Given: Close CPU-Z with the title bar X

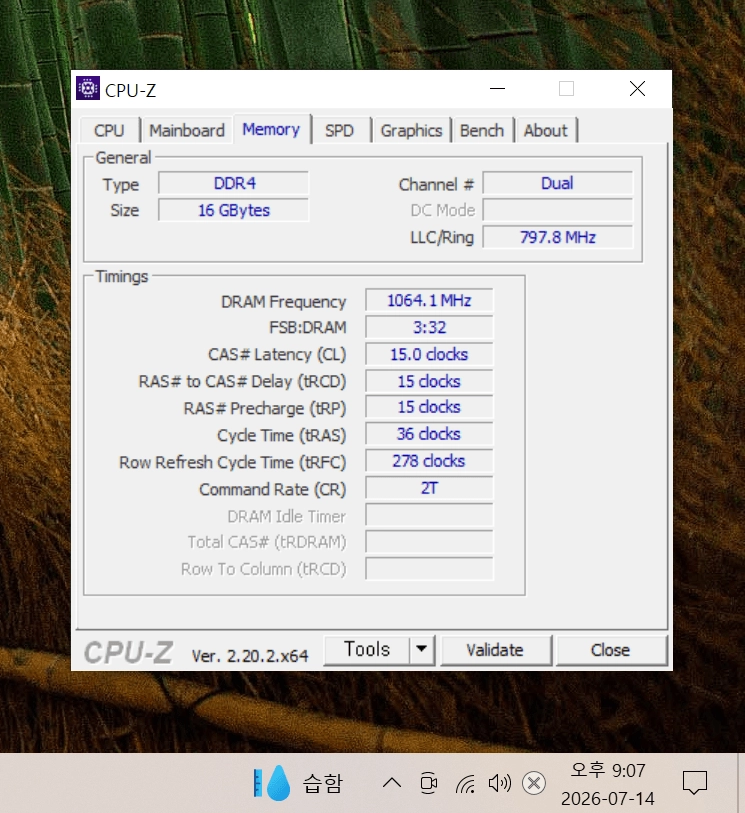Looking at the screenshot, I should [637, 89].
